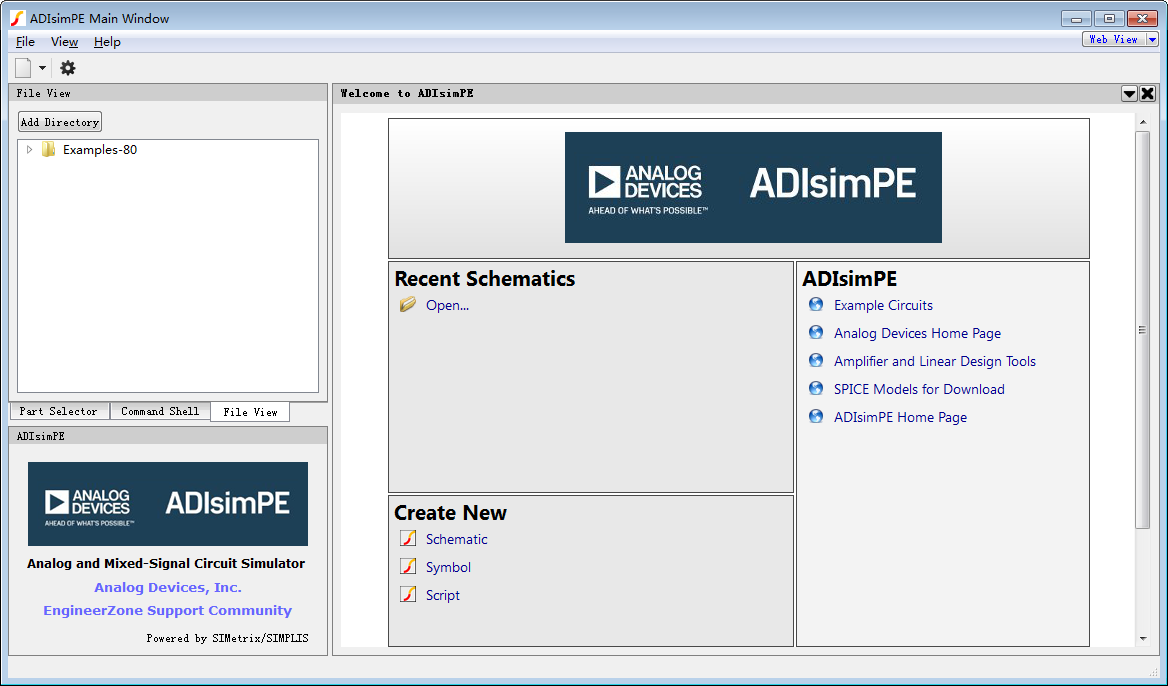This screenshot has height=686, width=1168.
Task: Open the Analog Devices Home Page link
Action: (918, 334)
